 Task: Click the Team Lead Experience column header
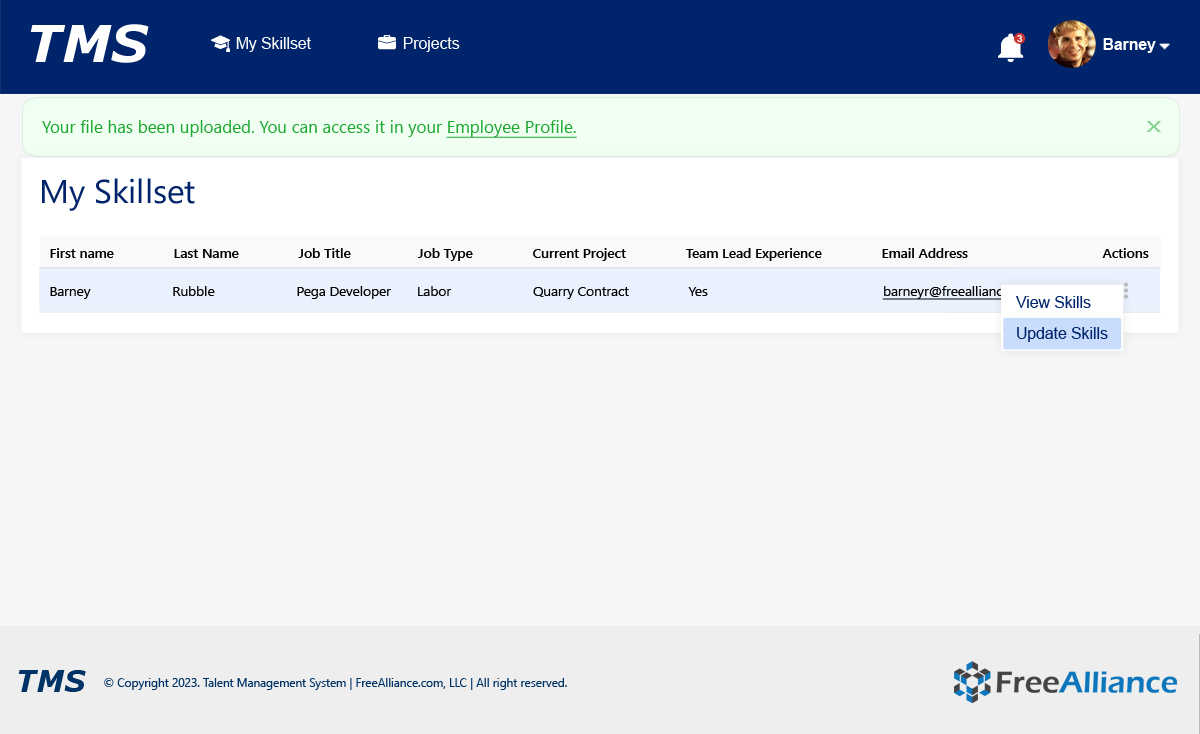(753, 253)
